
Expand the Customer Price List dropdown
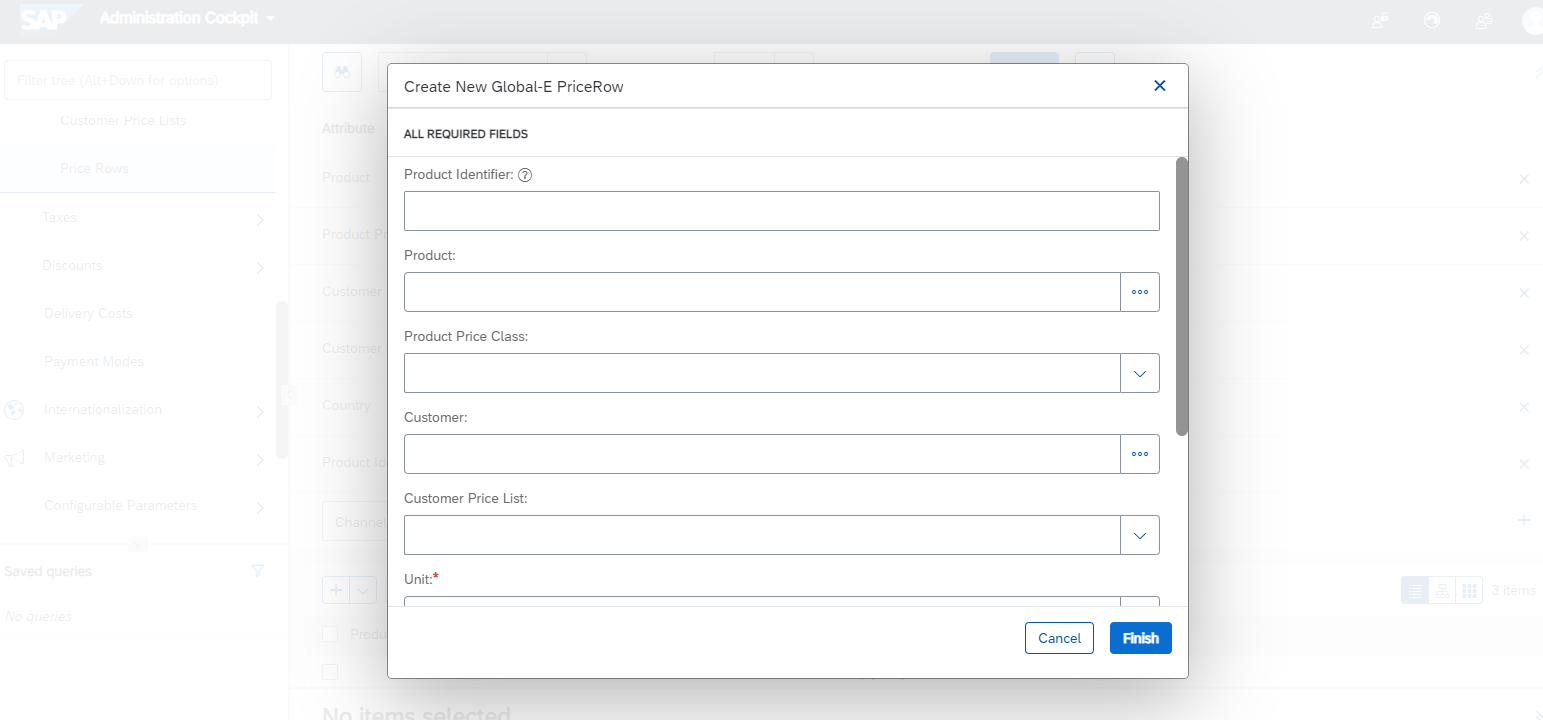click(1140, 535)
